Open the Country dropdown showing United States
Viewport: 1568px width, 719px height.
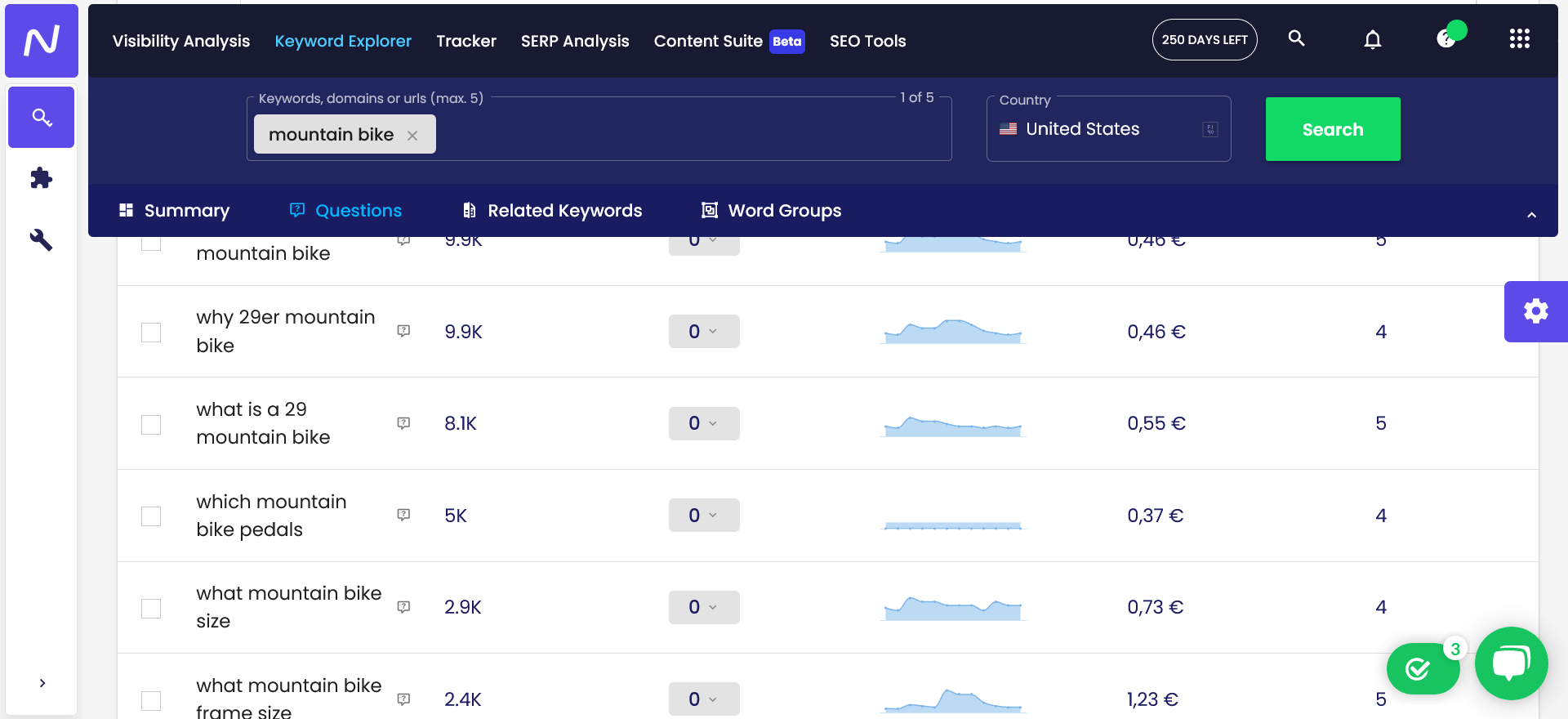pyautogui.click(x=1107, y=129)
